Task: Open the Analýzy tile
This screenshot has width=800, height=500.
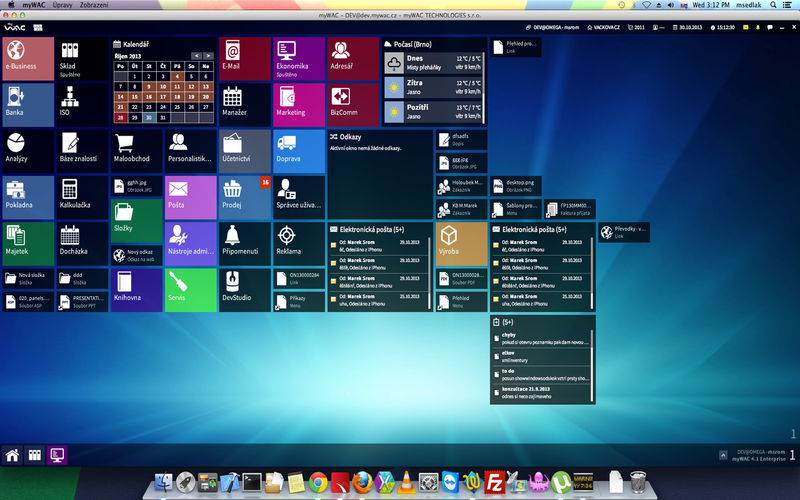Action: 28,152
